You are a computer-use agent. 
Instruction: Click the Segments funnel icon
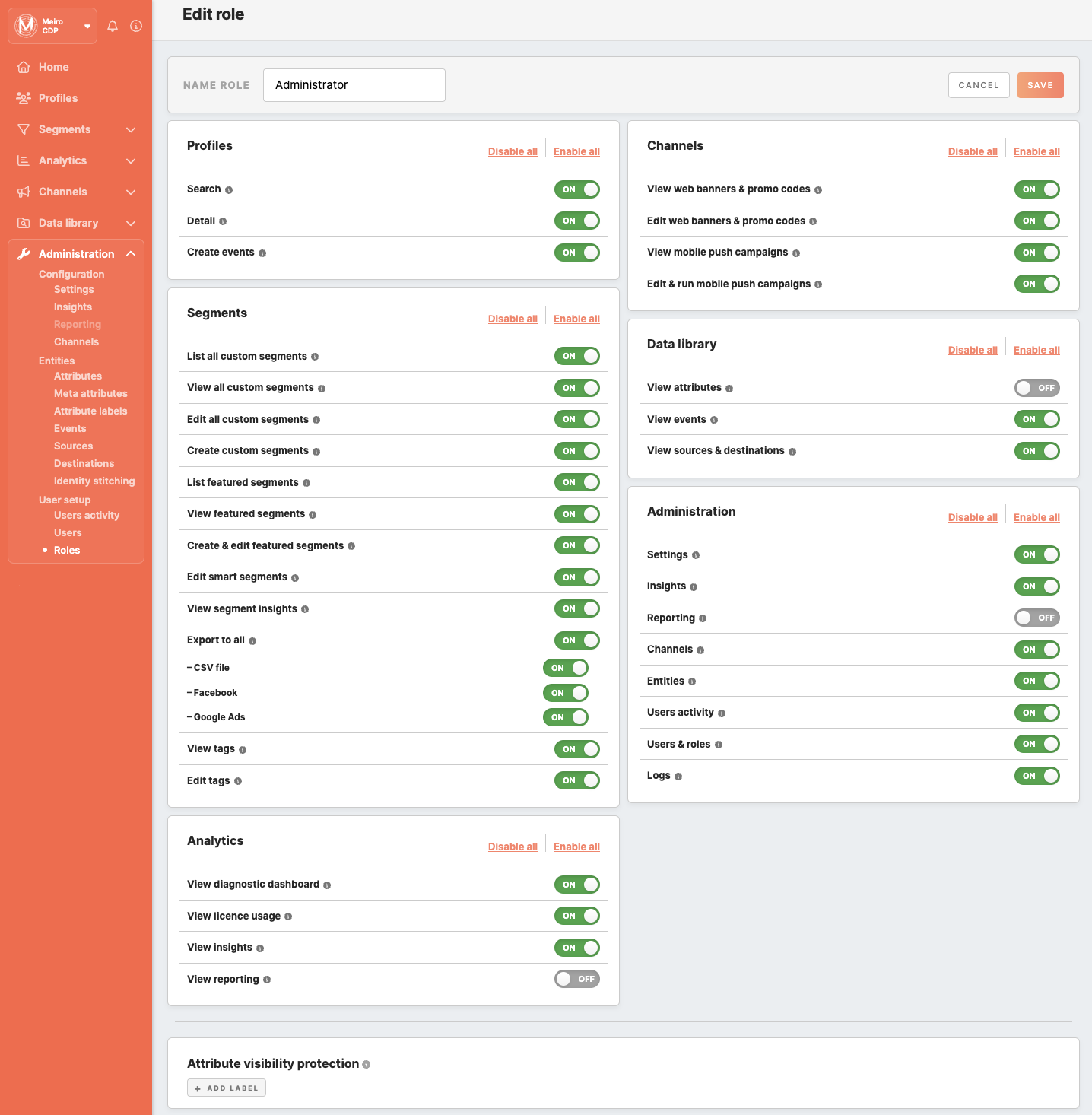coord(24,129)
